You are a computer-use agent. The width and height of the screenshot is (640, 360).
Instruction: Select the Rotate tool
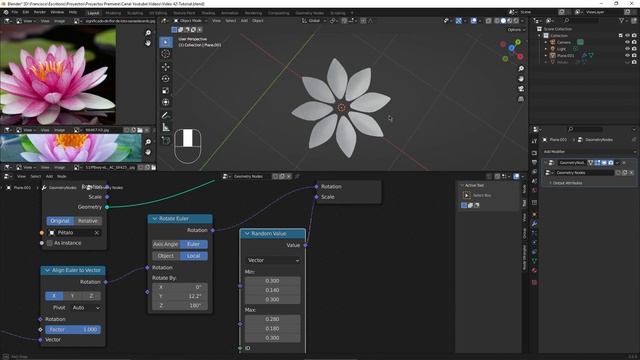[166, 78]
